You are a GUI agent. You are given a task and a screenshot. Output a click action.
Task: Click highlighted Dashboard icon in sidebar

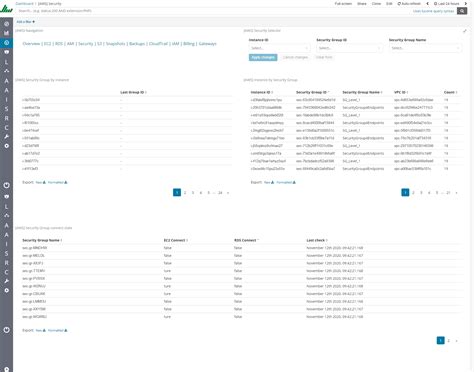tap(6, 43)
